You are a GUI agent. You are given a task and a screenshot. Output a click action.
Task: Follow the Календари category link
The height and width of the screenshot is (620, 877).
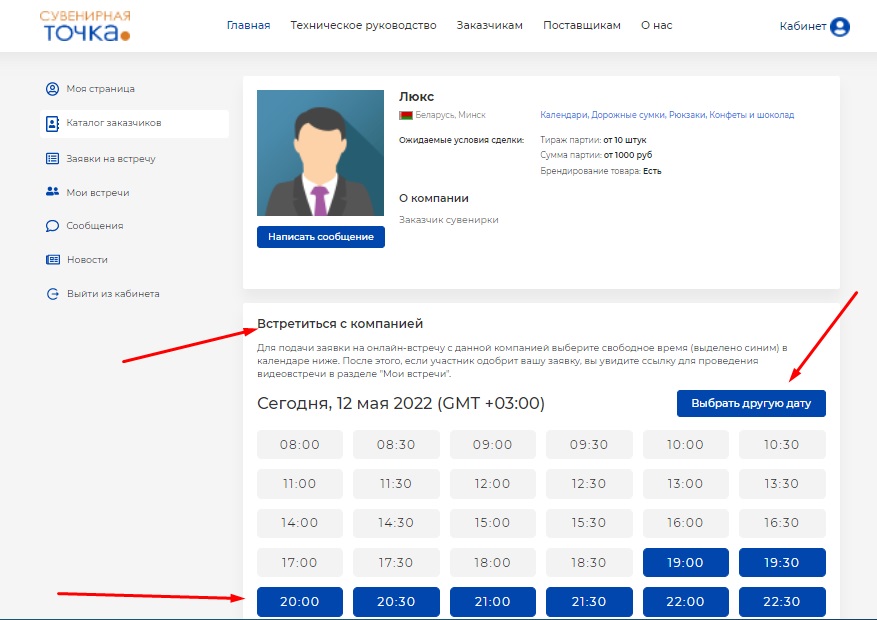pyautogui.click(x=561, y=115)
